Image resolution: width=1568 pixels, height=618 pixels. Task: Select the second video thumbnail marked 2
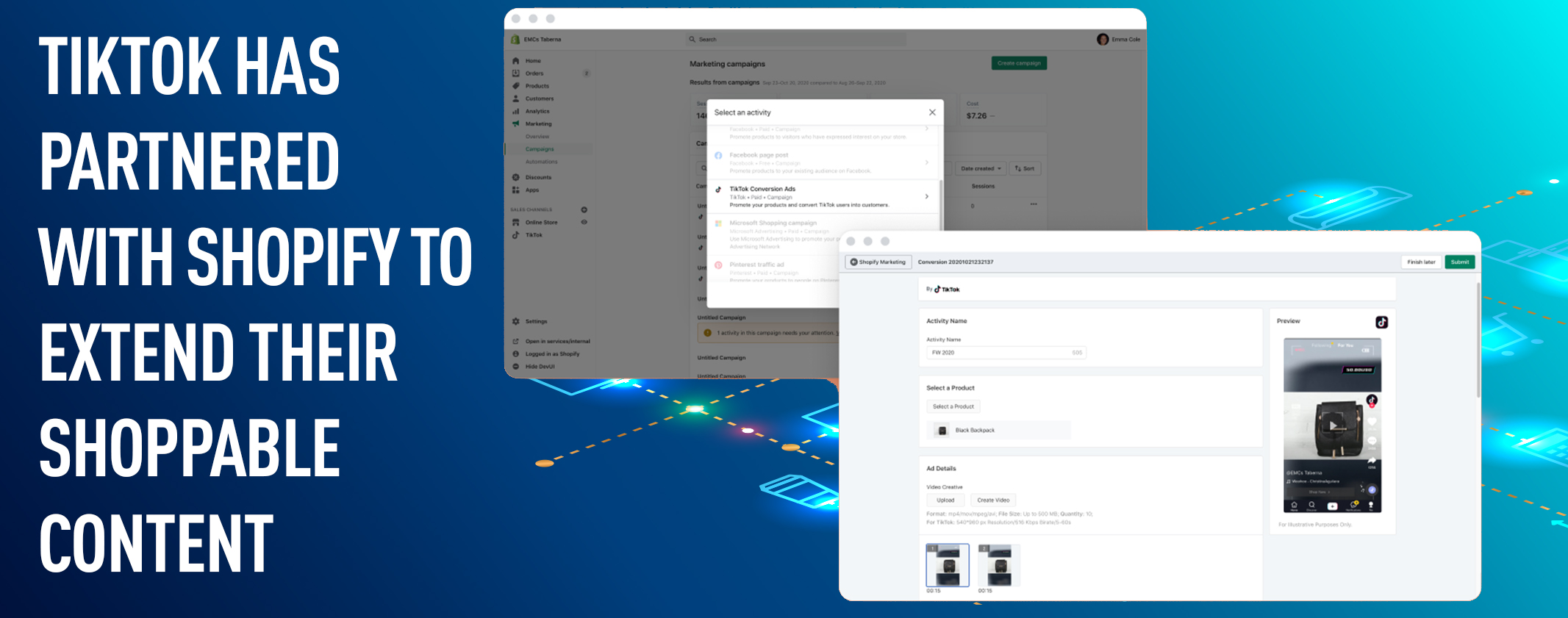pos(999,565)
